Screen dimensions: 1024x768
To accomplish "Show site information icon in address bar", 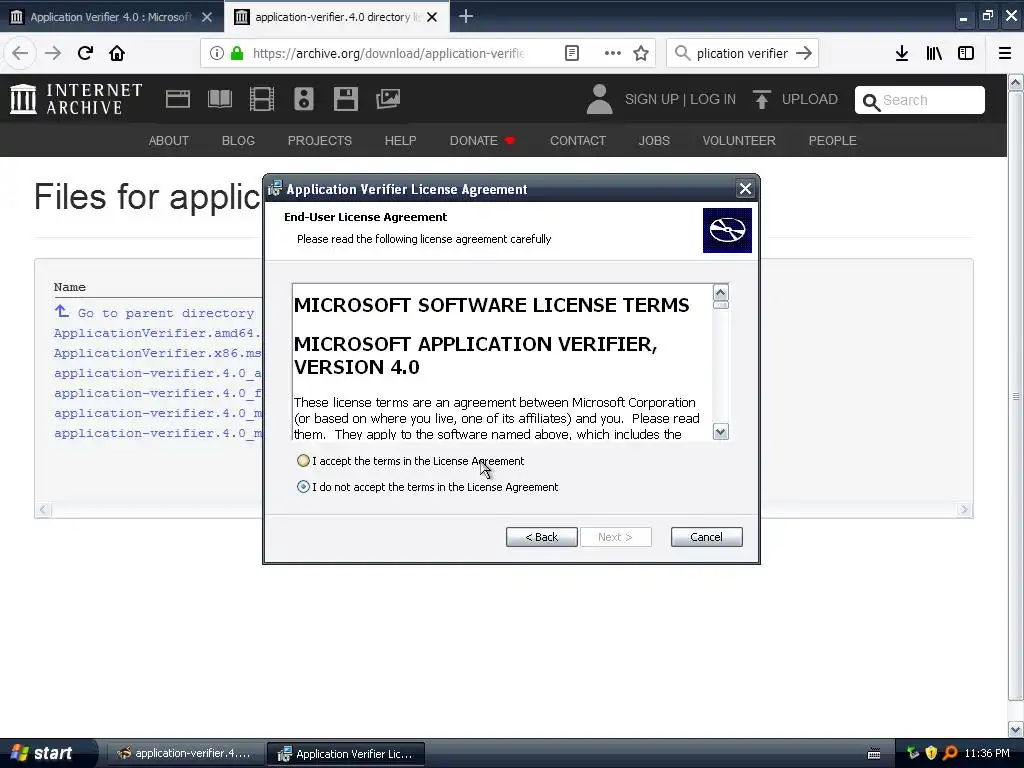I will pyautogui.click(x=217, y=53).
